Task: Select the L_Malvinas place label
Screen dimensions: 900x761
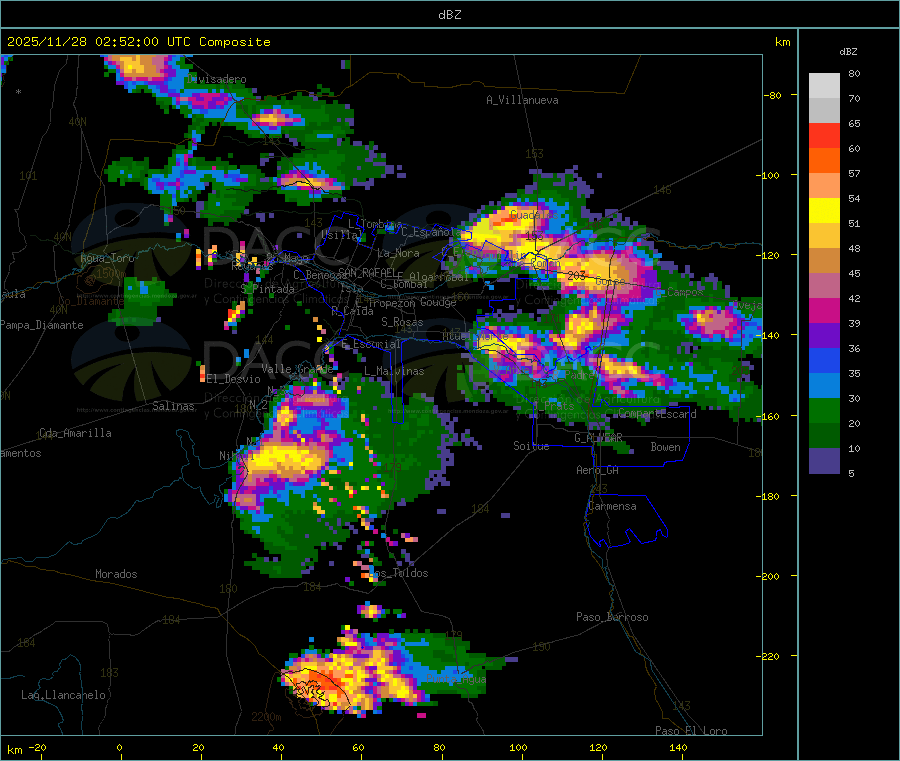Action: 394,371
